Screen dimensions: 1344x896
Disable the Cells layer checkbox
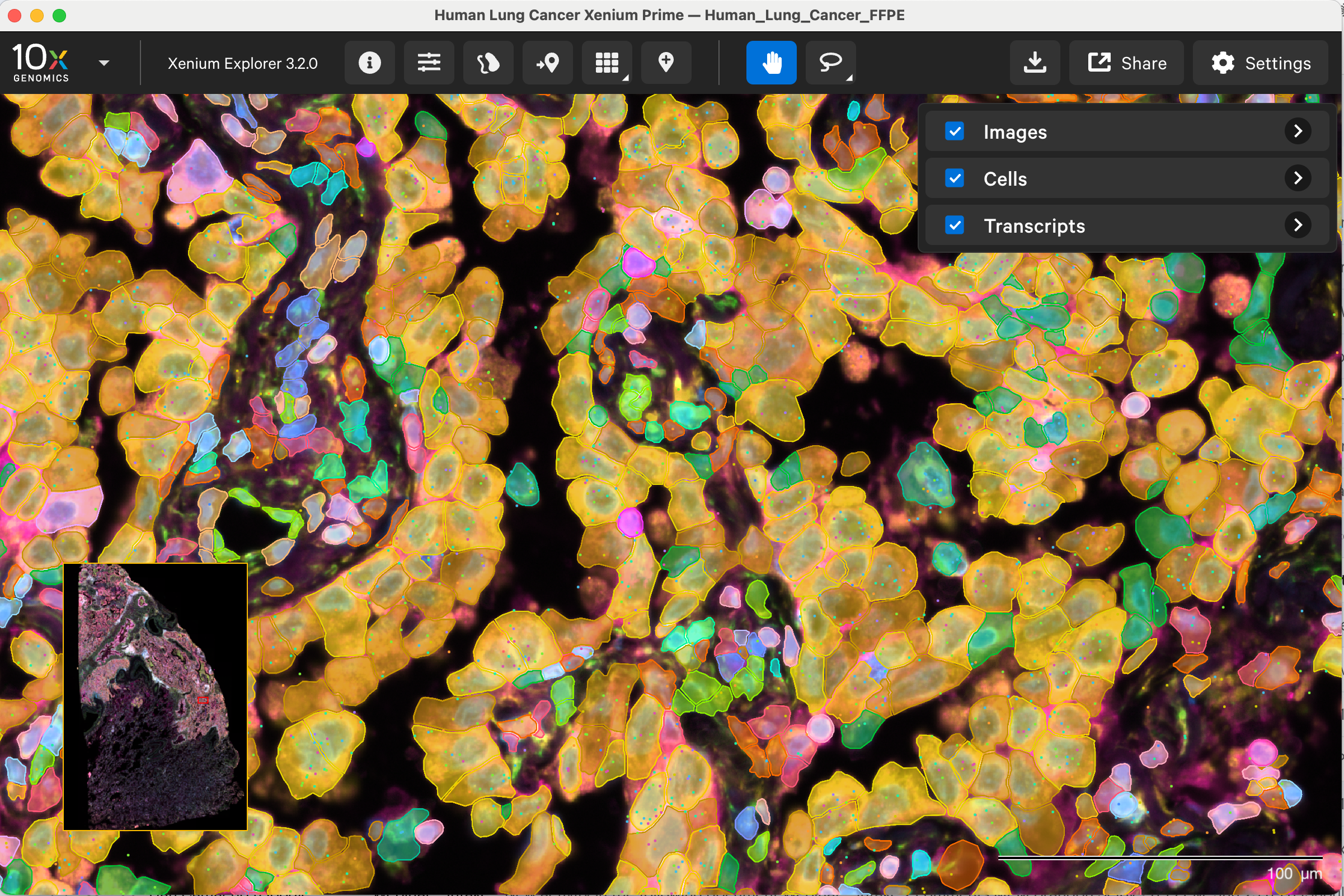(955, 178)
